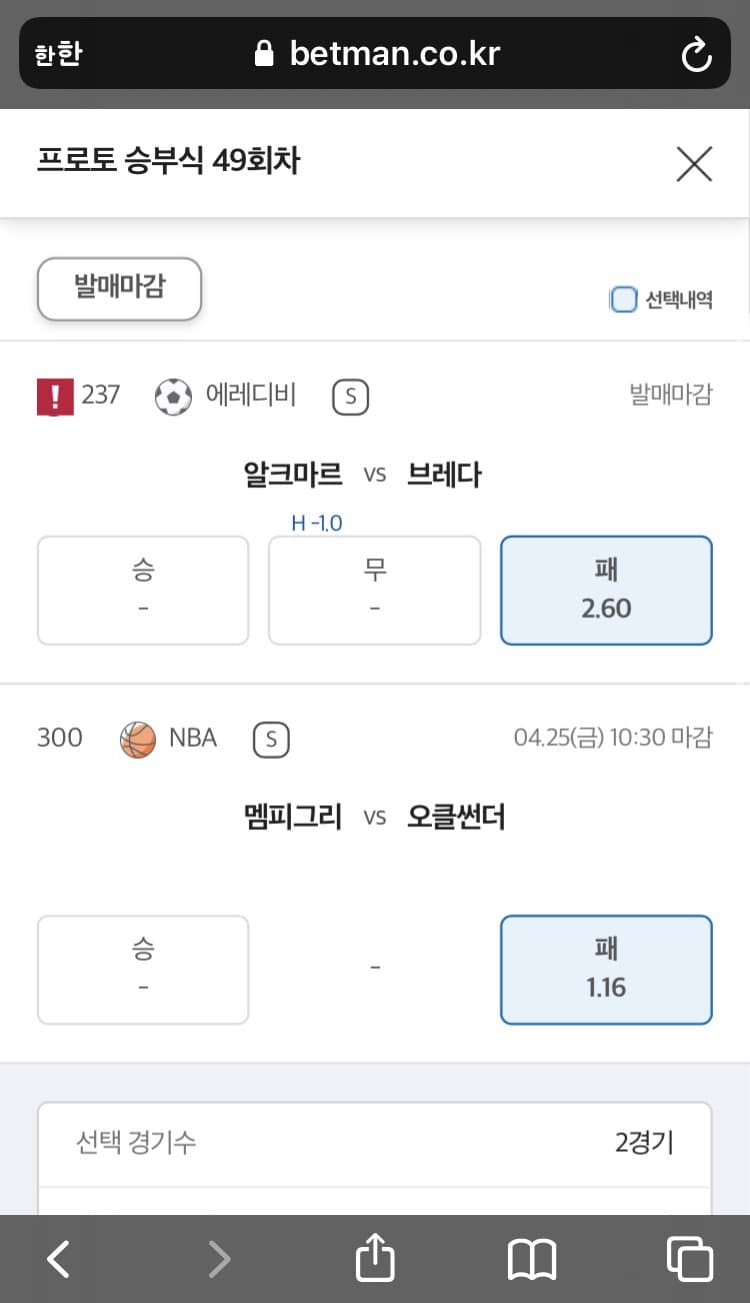Screen dimensions: 750x1303
Task: Deselect 패 2.60 for 알크마르 vs 브레다
Action: [606, 590]
